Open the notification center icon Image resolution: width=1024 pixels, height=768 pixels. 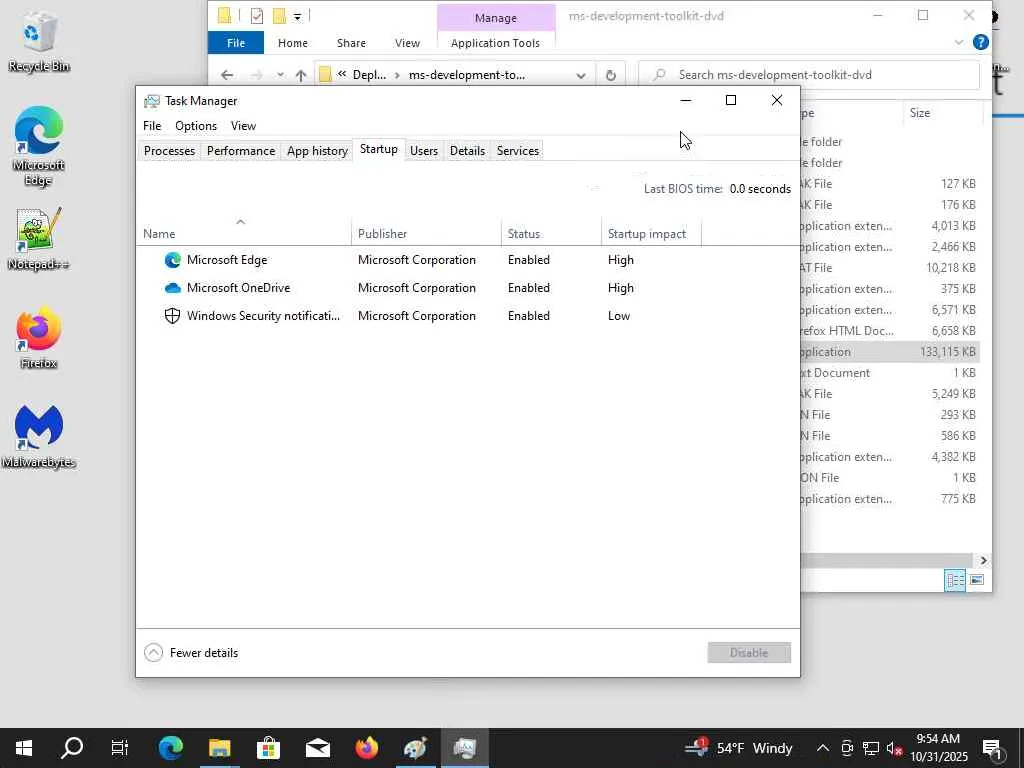(x=993, y=748)
